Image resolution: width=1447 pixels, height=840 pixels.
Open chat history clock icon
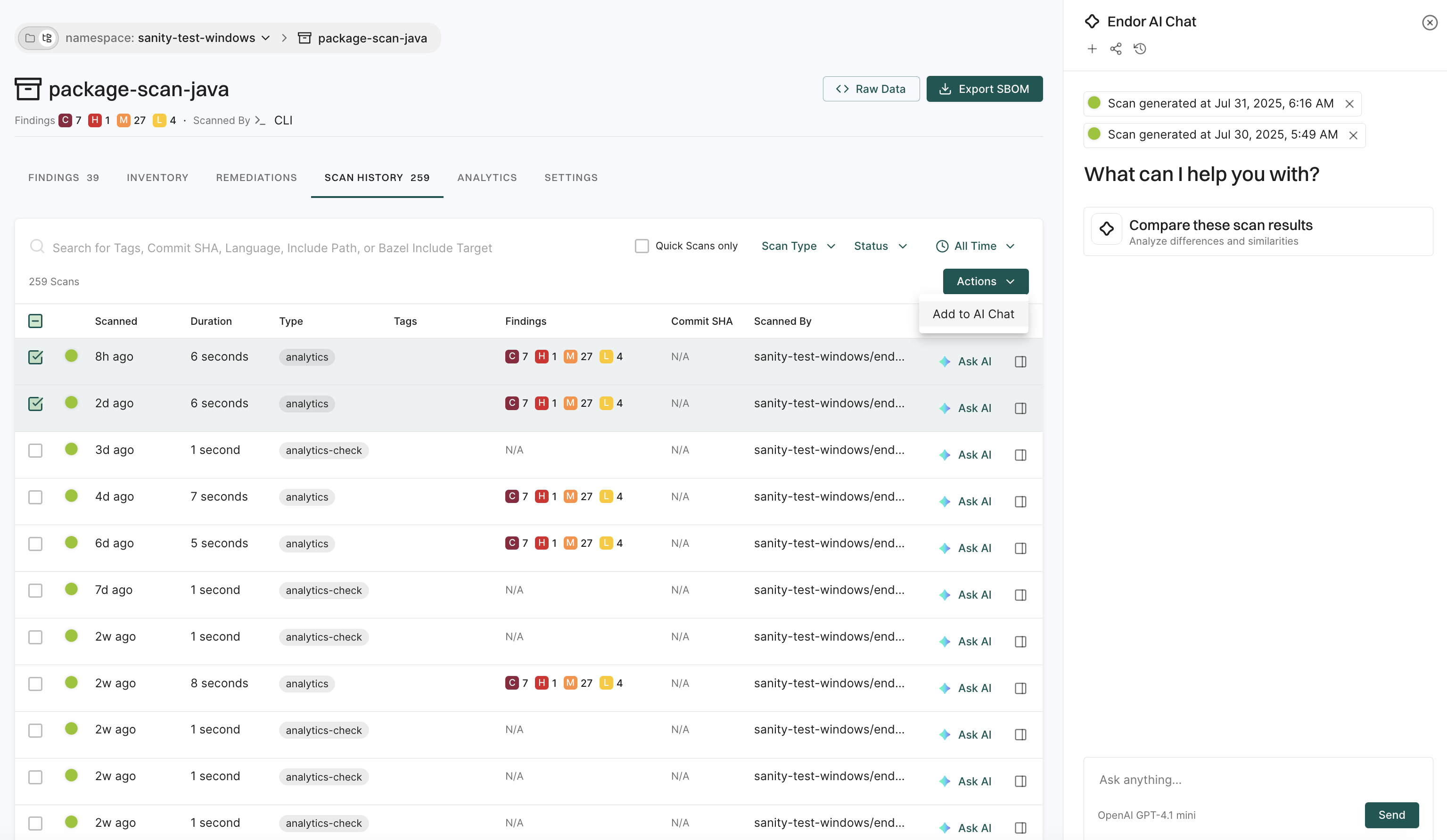tap(1140, 49)
